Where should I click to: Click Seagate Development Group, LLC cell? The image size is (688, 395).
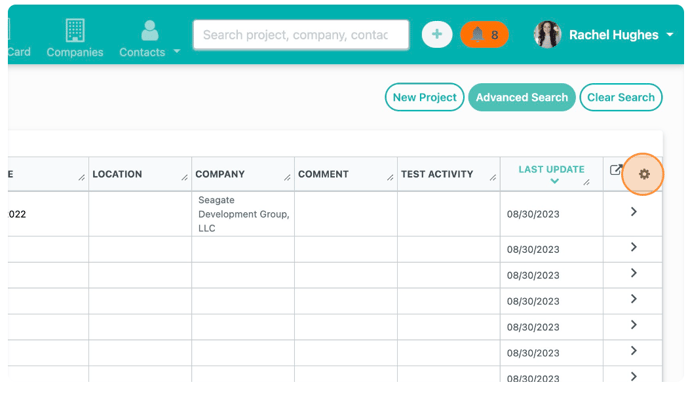click(x=243, y=214)
